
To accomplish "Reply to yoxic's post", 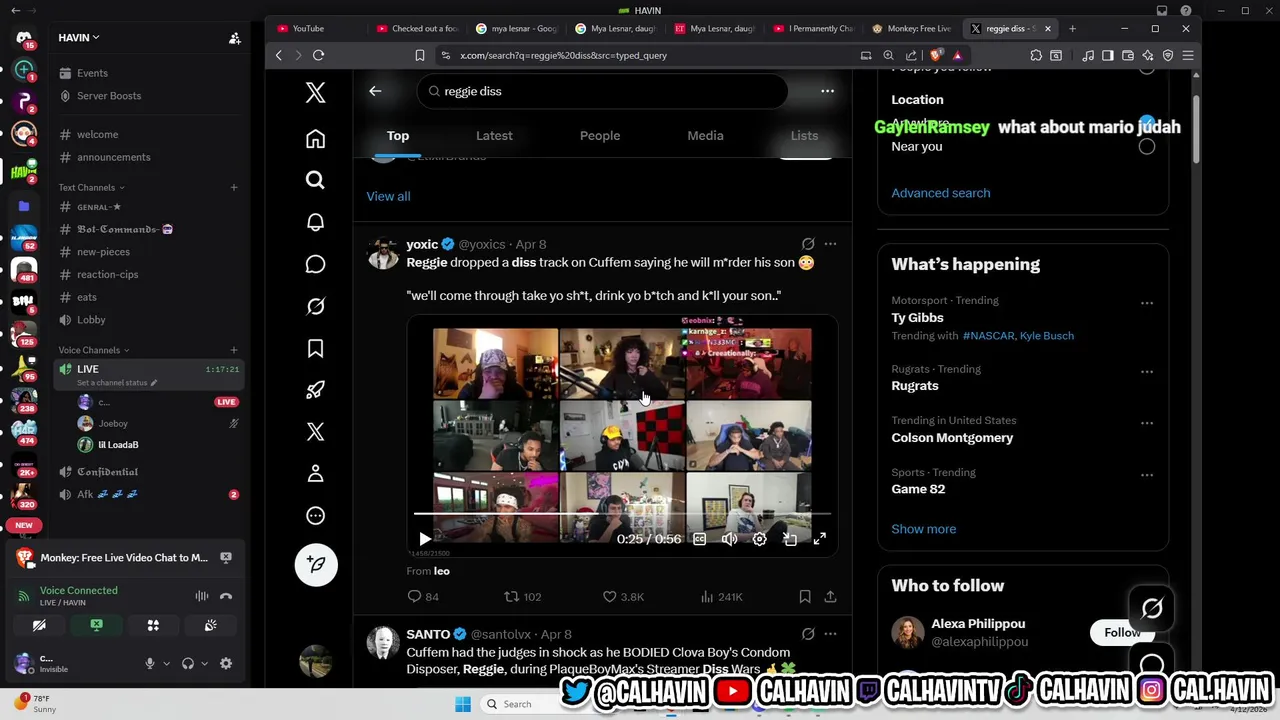I will pos(423,597).
